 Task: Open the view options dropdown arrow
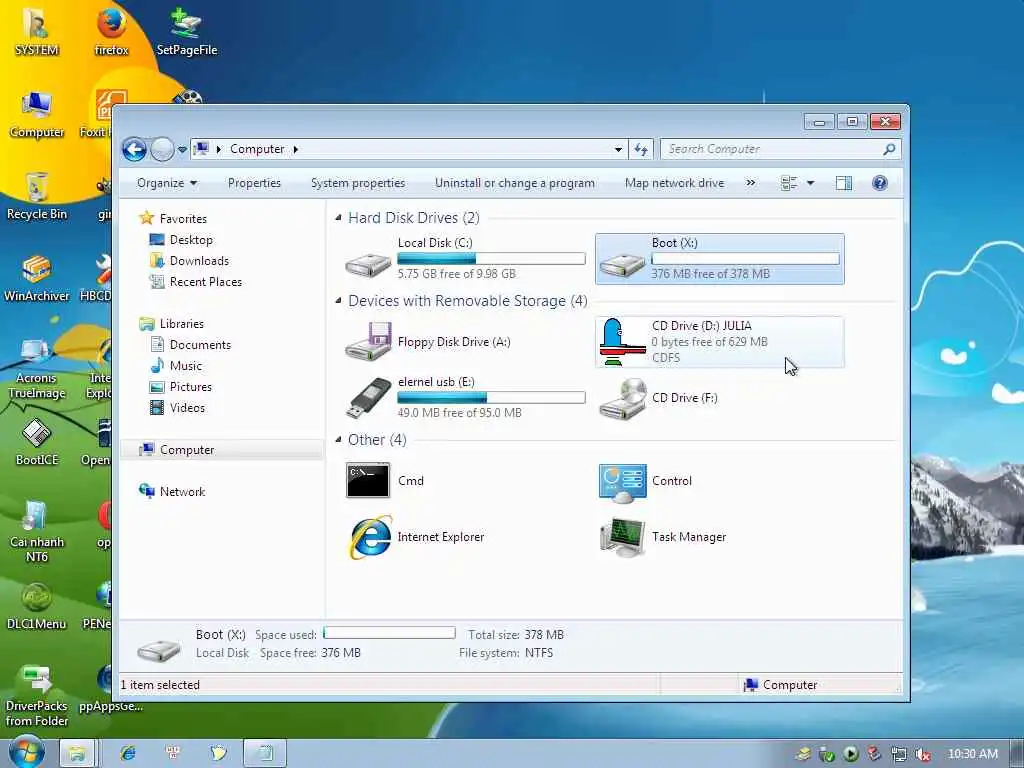810,184
